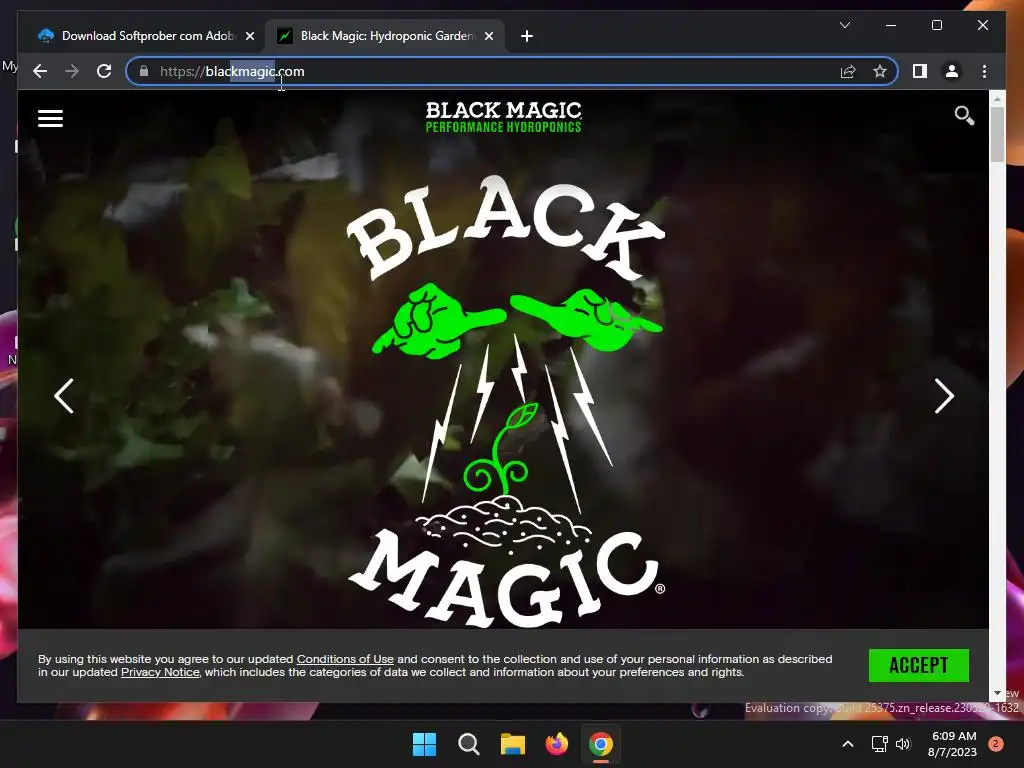This screenshot has width=1024, height=768.
Task: Click the browser forward arrow
Action: pos(72,71)
